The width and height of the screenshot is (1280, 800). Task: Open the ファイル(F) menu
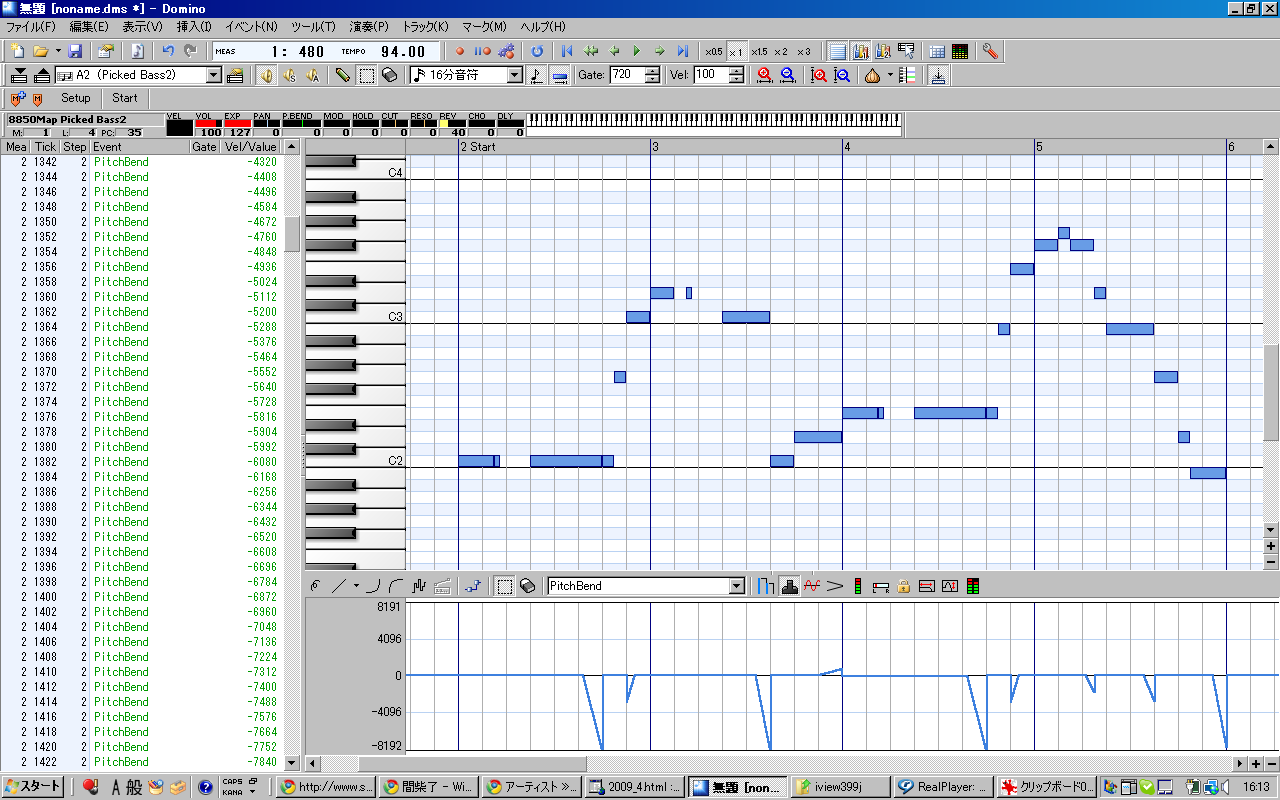(x=31, y=26)
